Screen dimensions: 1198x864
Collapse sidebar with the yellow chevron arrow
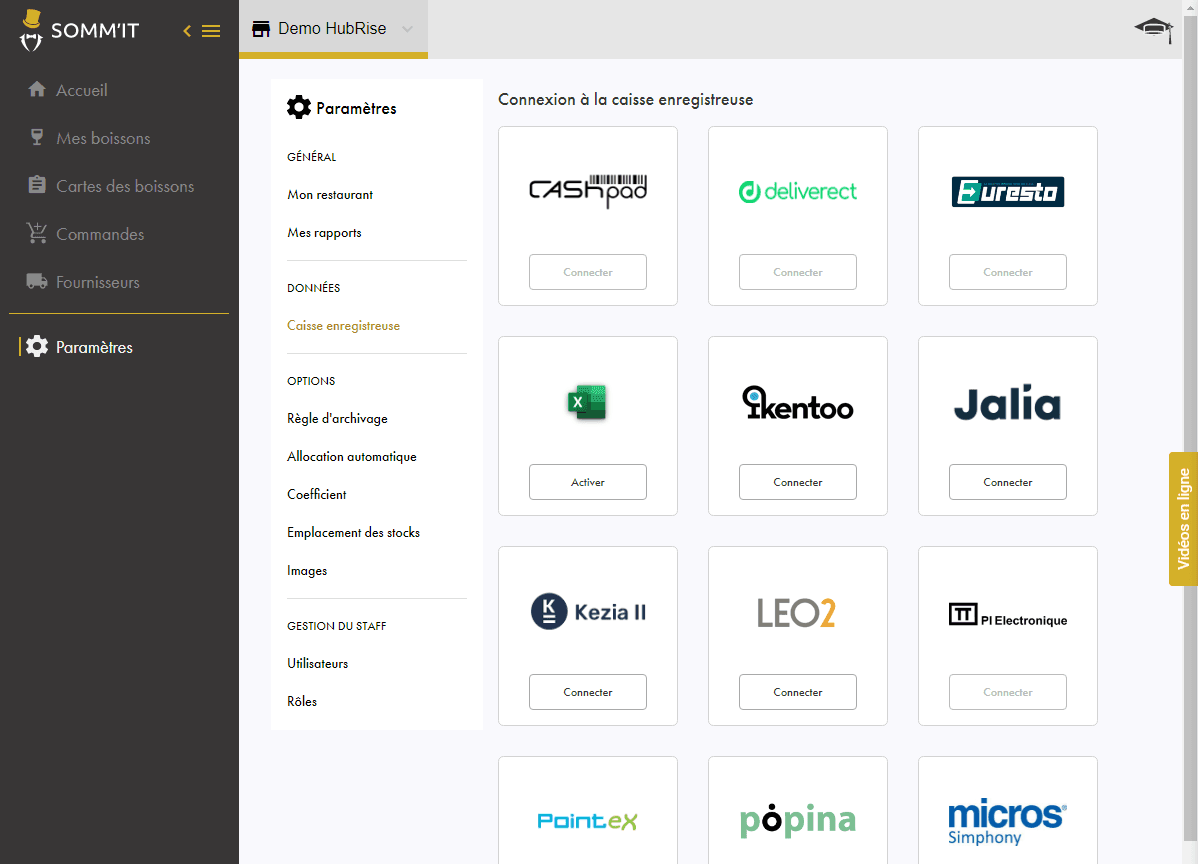[x=187, y=31]
